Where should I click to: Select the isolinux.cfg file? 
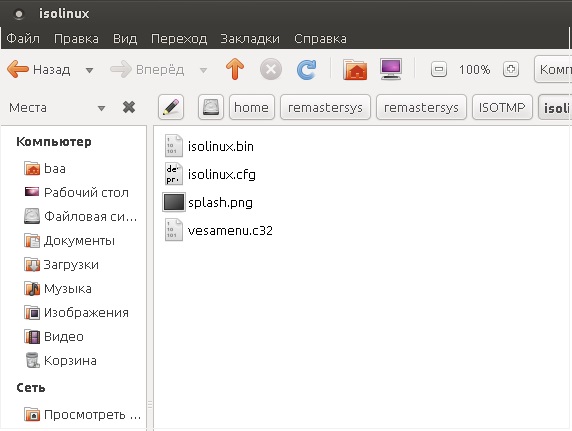click(x=210, y=174)
